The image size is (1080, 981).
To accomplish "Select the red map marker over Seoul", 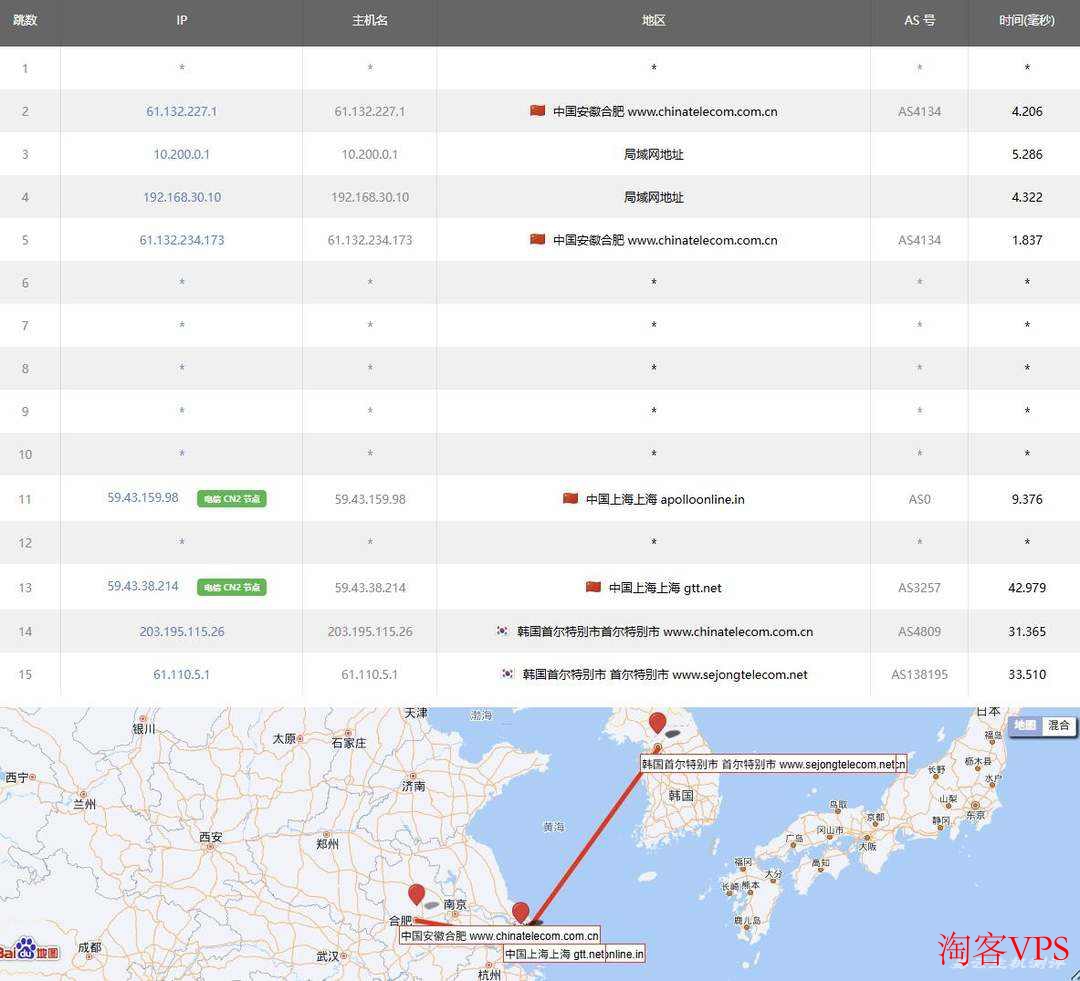I will click(x=658, y=723).
